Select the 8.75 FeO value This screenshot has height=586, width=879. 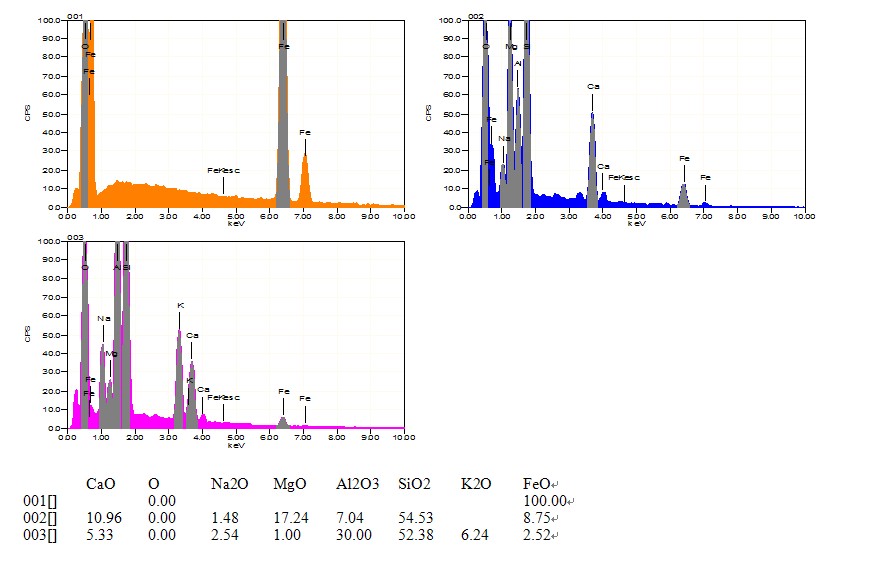537,518
